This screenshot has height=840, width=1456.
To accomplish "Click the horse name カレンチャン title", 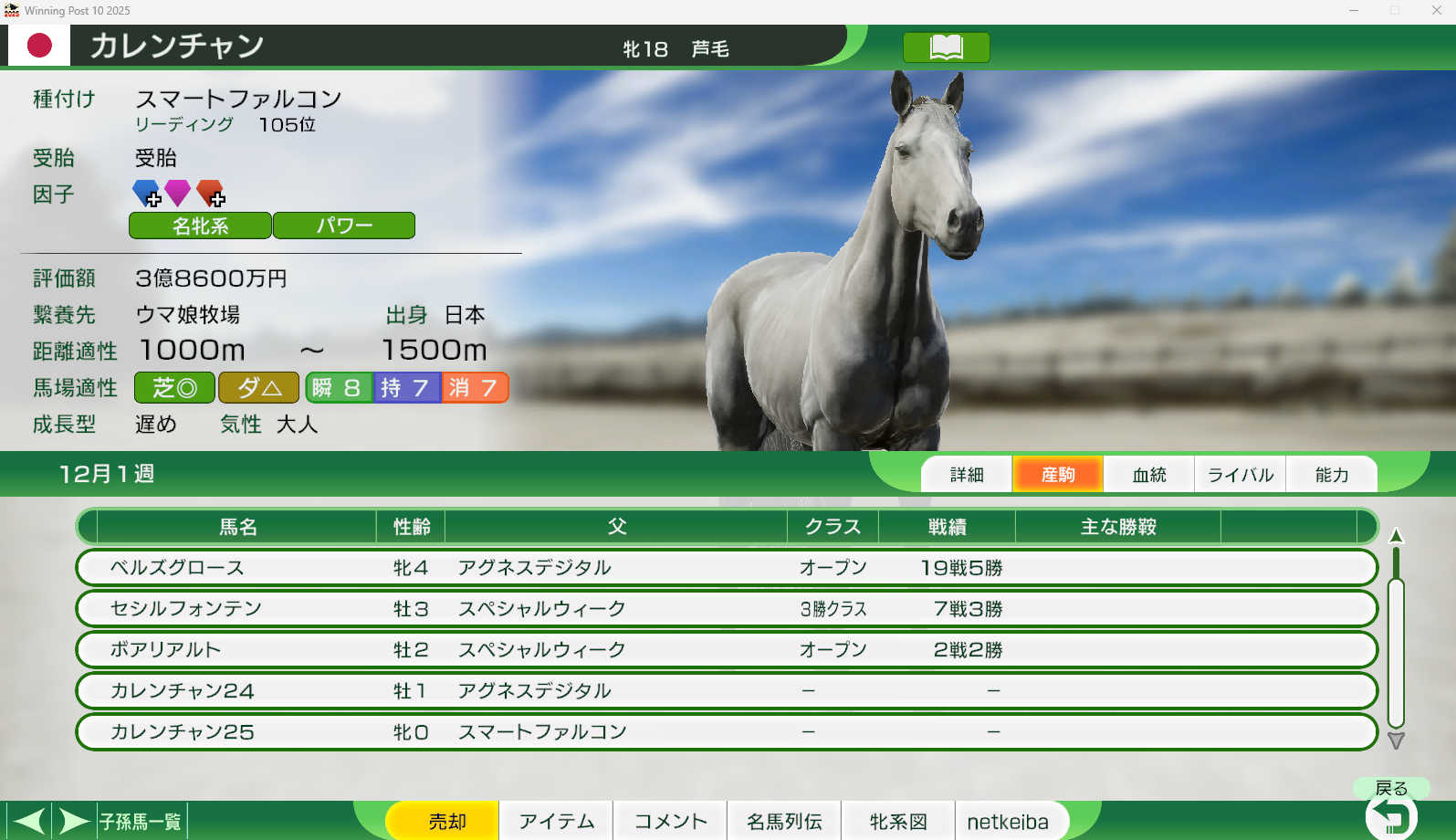I will (x=177, y=46).
